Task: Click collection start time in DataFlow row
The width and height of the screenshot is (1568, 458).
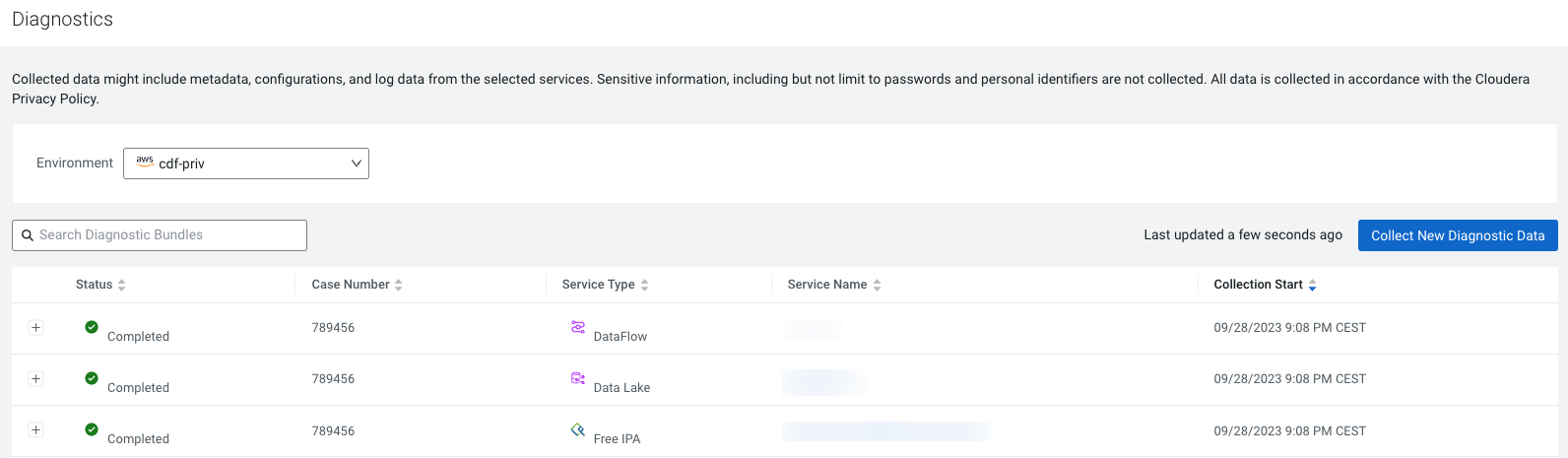Action: tap(1290, 328)
